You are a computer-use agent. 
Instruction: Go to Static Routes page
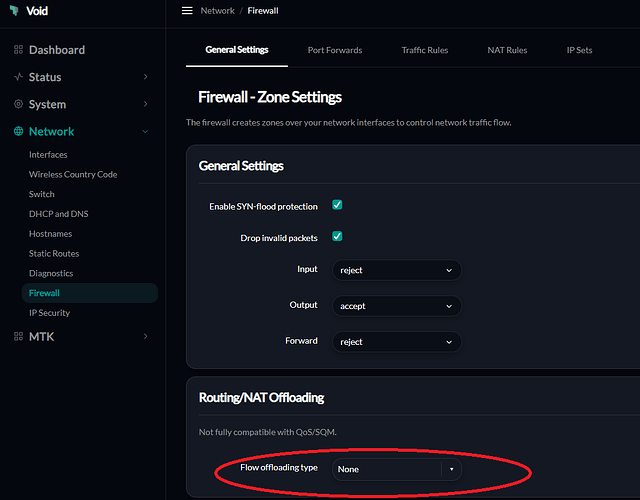[54, 253]
